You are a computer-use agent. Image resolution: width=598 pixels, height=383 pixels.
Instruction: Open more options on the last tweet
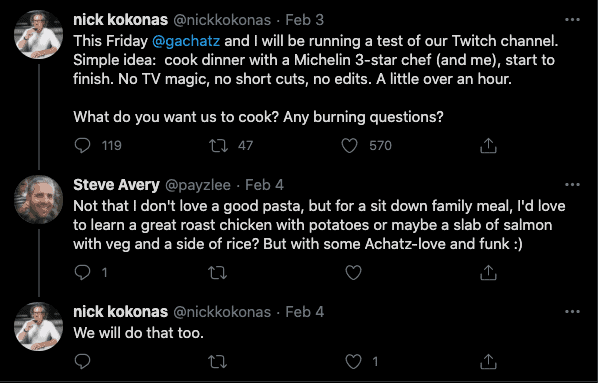pos(572,312)
